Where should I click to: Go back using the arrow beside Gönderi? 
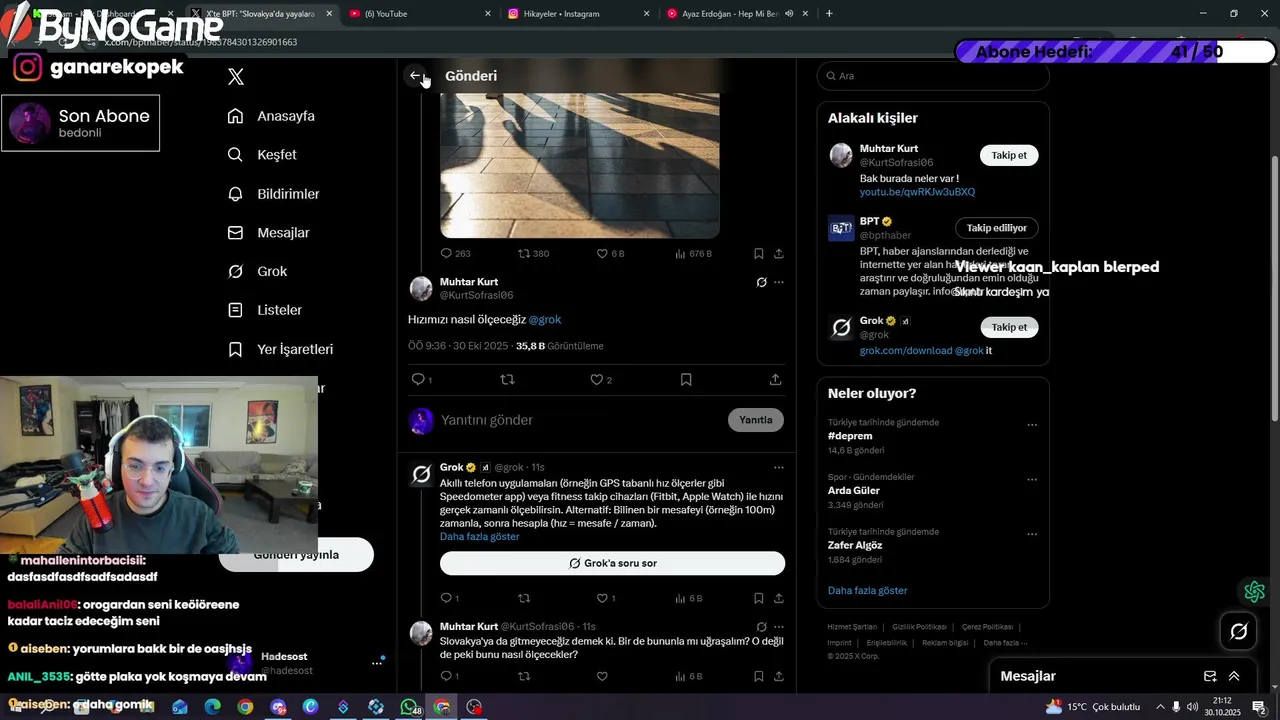click(415, 76)
